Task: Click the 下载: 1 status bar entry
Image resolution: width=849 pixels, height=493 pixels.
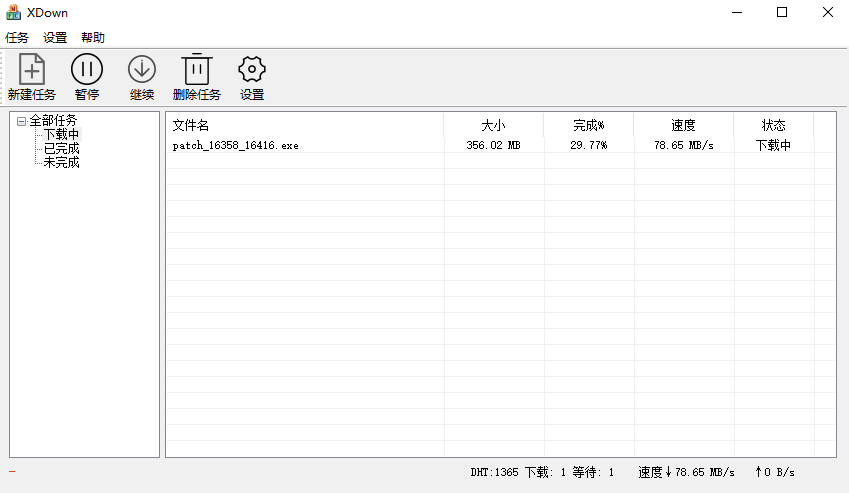Action: (x=545, y=472)
